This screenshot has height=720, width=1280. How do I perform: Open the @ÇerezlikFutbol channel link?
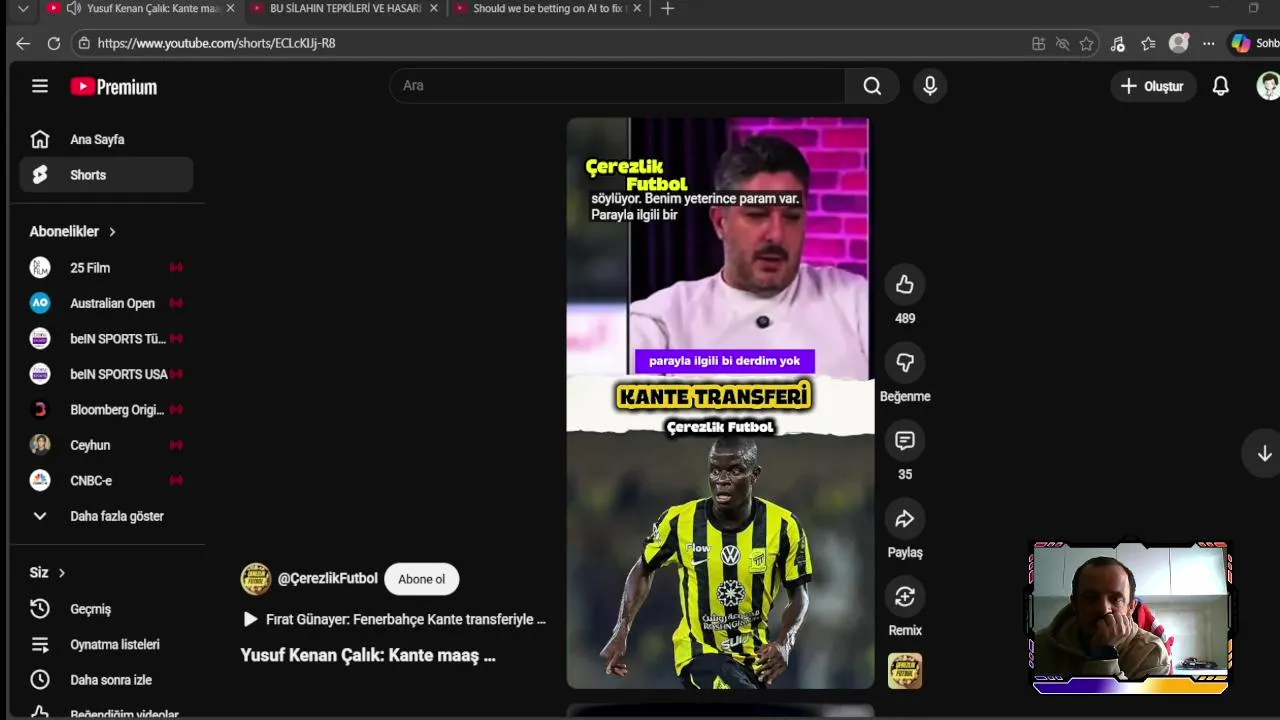coord(328,579)
